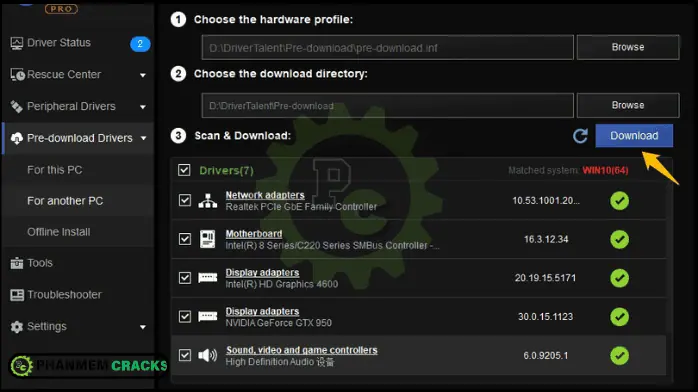Click the Troubleshooter icon
The height and width of the screenshot is (392, 698).
(x=17, y=295)
